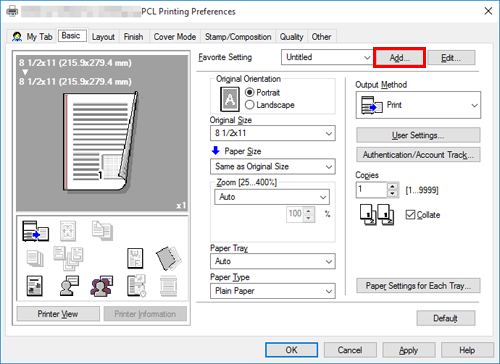Open Paper Settings for Each Tray
500x364 pixels.
pyautogui.click(x=418, y=286)
